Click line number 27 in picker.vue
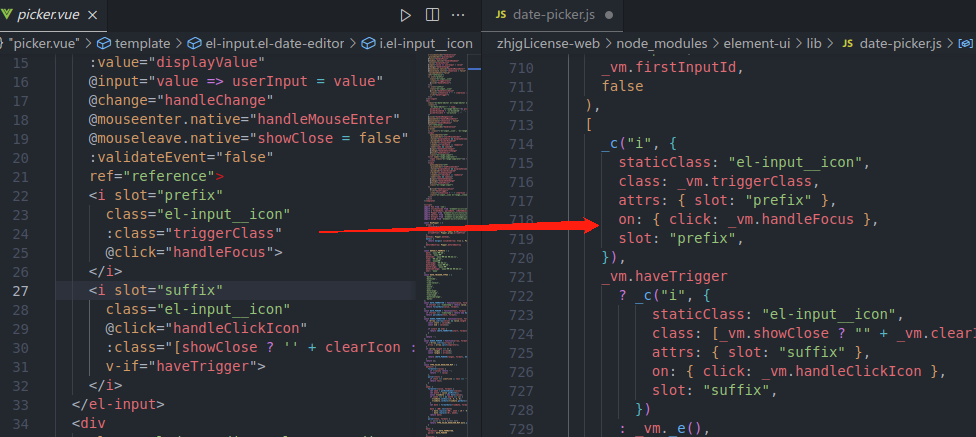 coord(21,291)
